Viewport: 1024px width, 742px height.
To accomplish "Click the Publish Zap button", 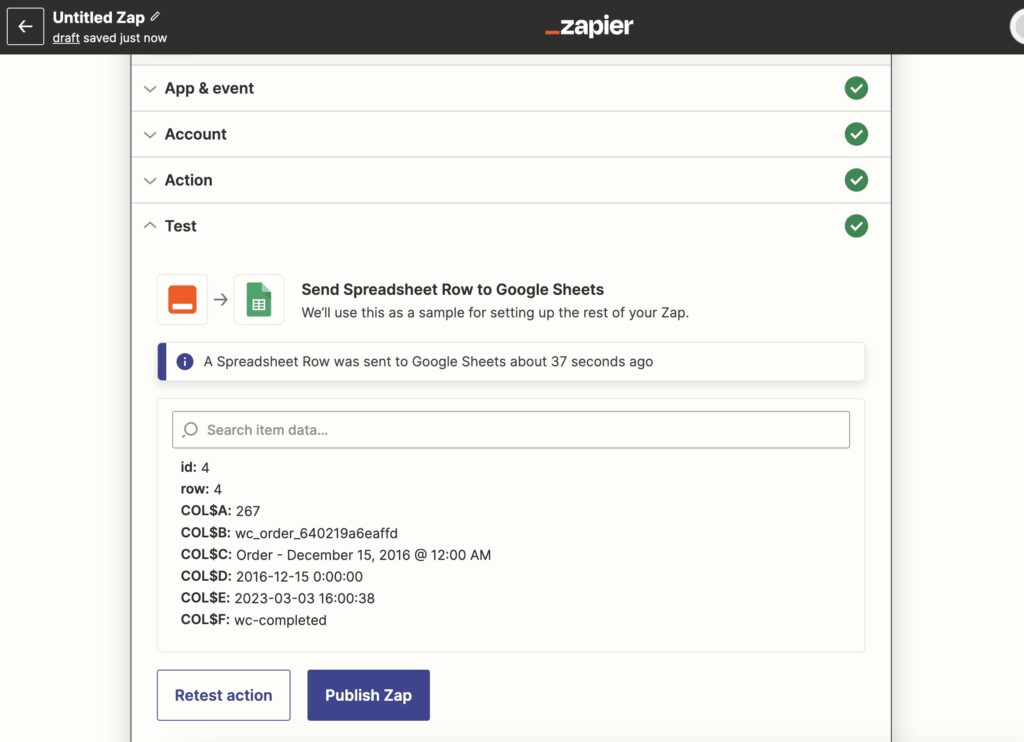I will (369, 694).
